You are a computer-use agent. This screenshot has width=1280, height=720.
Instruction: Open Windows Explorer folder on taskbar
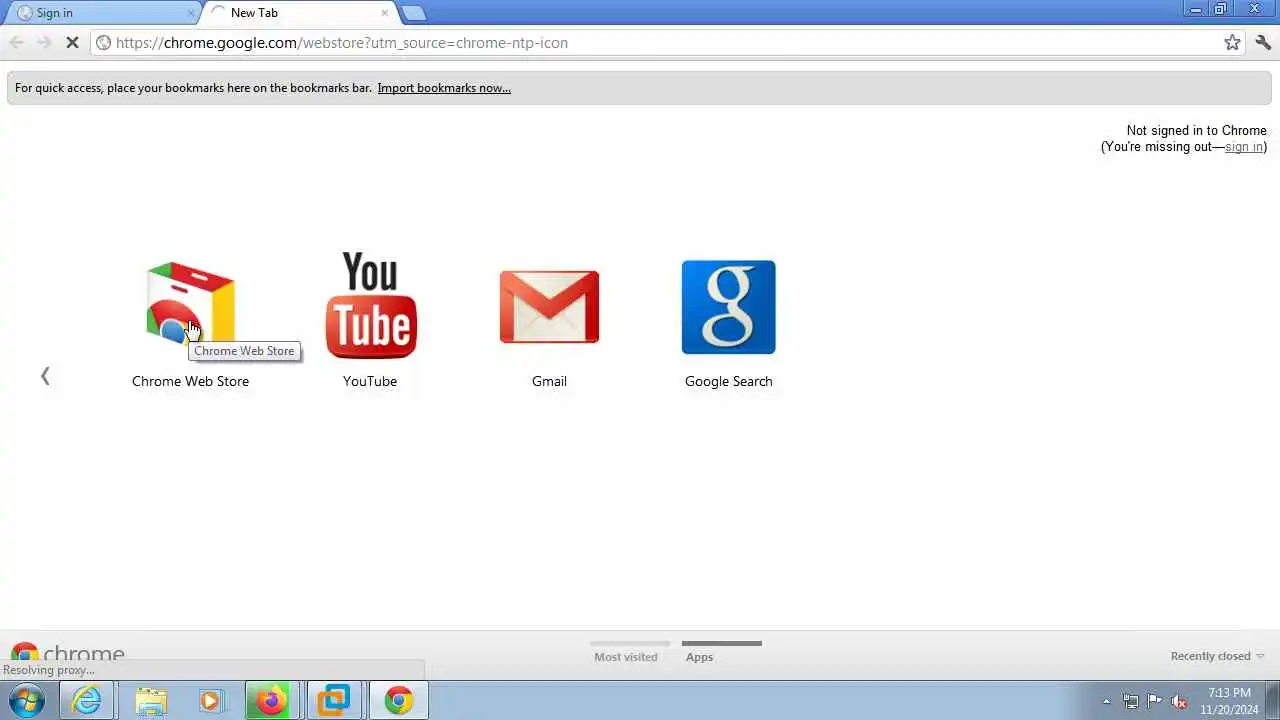coord(150,701)
